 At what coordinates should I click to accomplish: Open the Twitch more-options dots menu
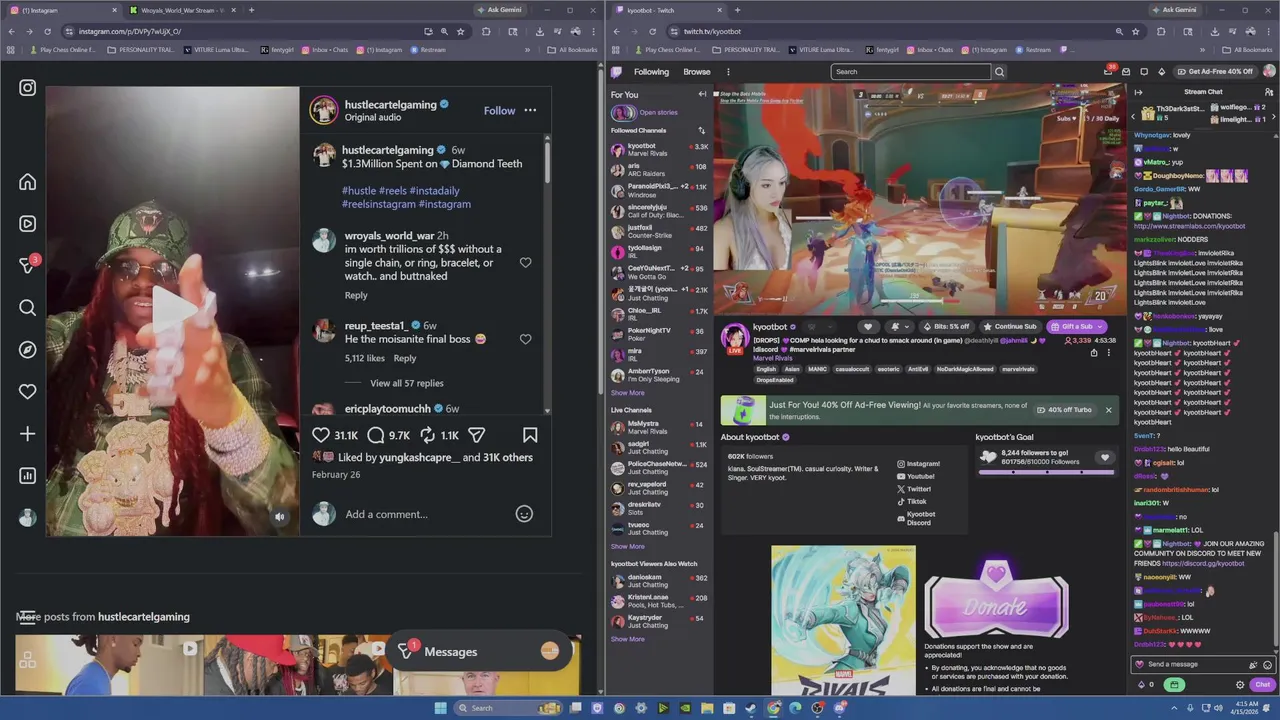[x=728, y=72]
